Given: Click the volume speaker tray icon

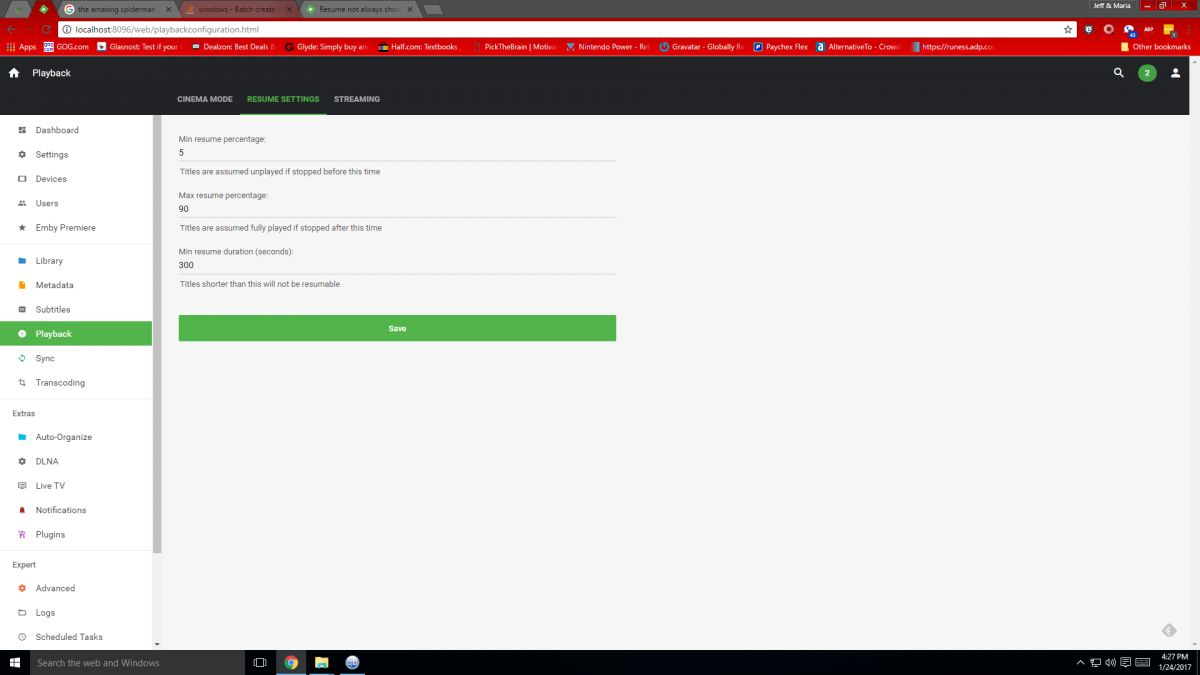Looking at the screenshot, I should (x=1110, y=662).
